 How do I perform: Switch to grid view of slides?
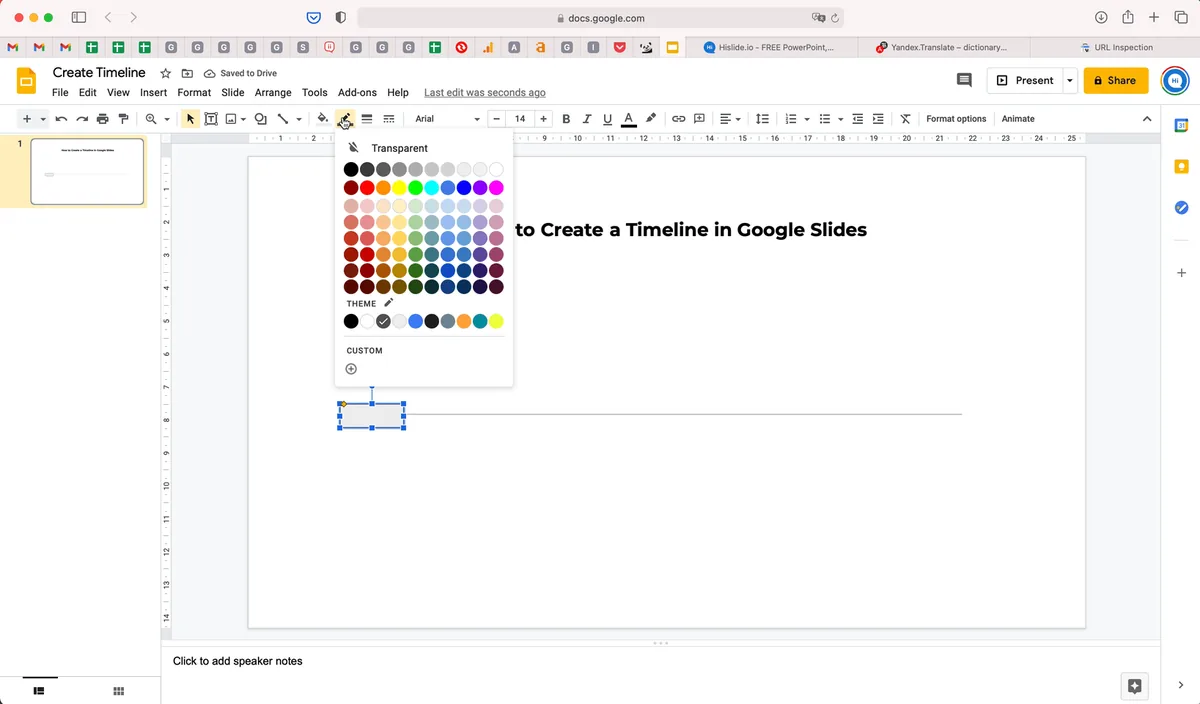tap(118, 691)
